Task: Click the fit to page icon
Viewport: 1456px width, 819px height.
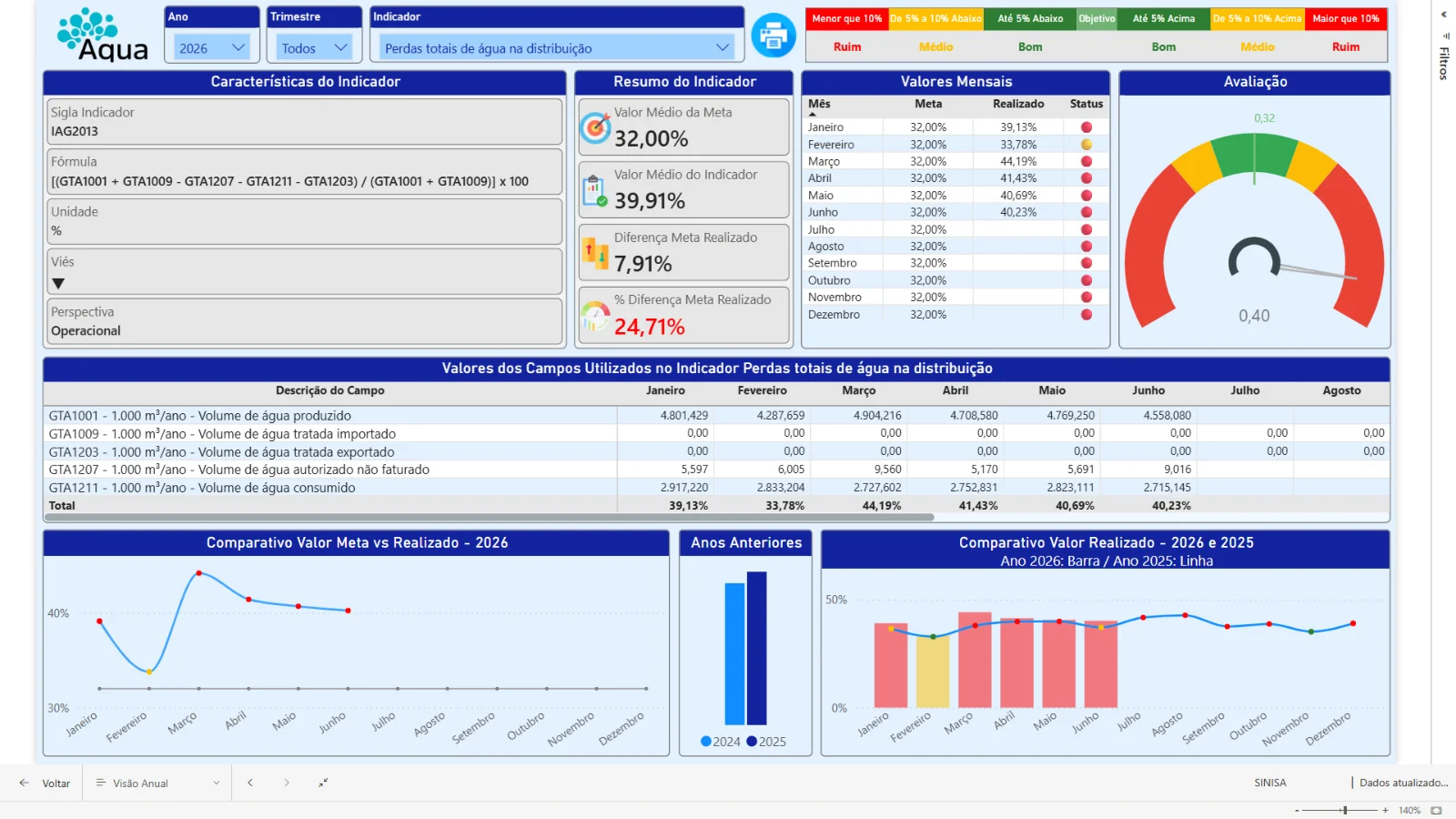Action: pyautogui.click(x=1436, y=810)
